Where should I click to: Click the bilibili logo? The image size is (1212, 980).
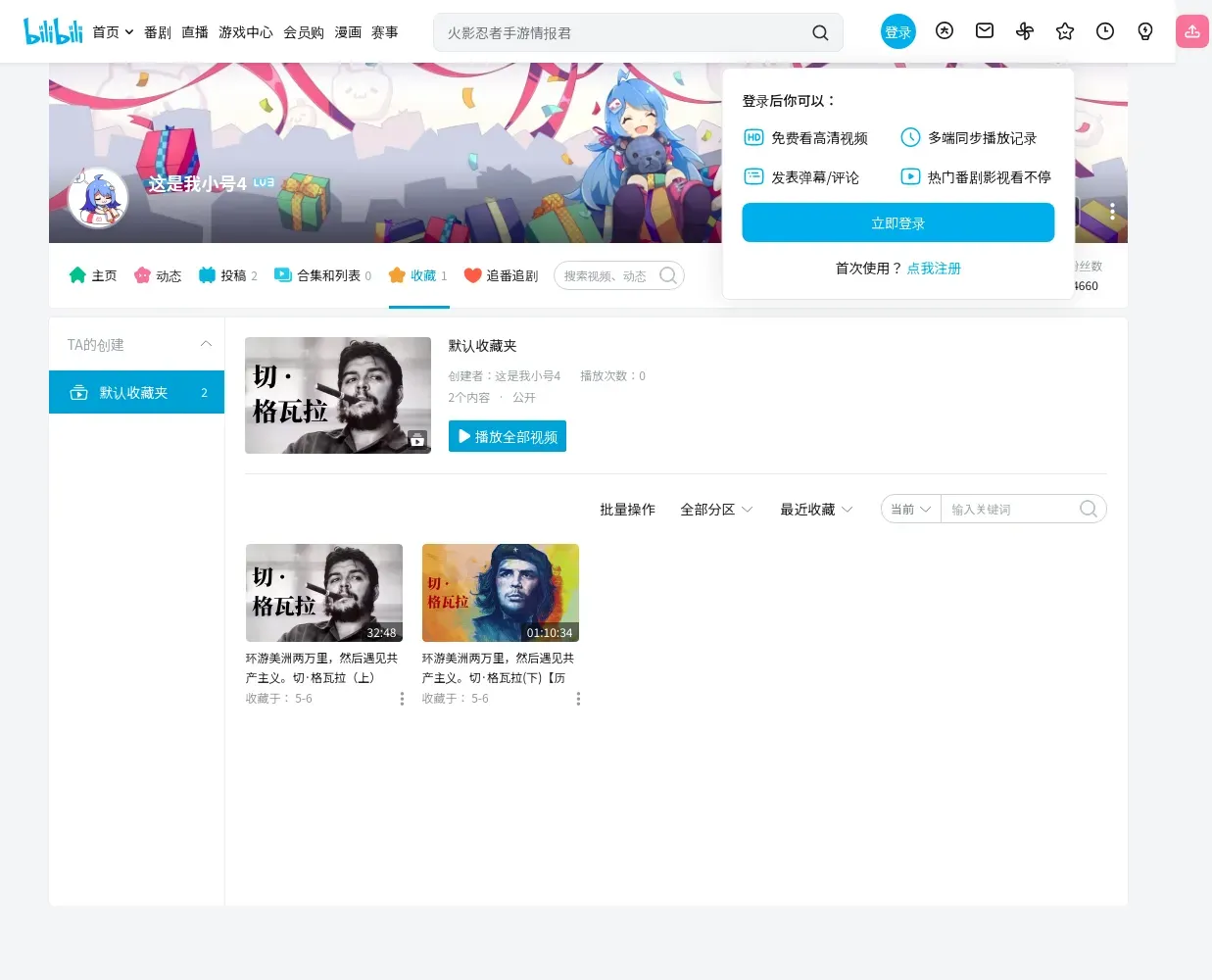(53, 31)
